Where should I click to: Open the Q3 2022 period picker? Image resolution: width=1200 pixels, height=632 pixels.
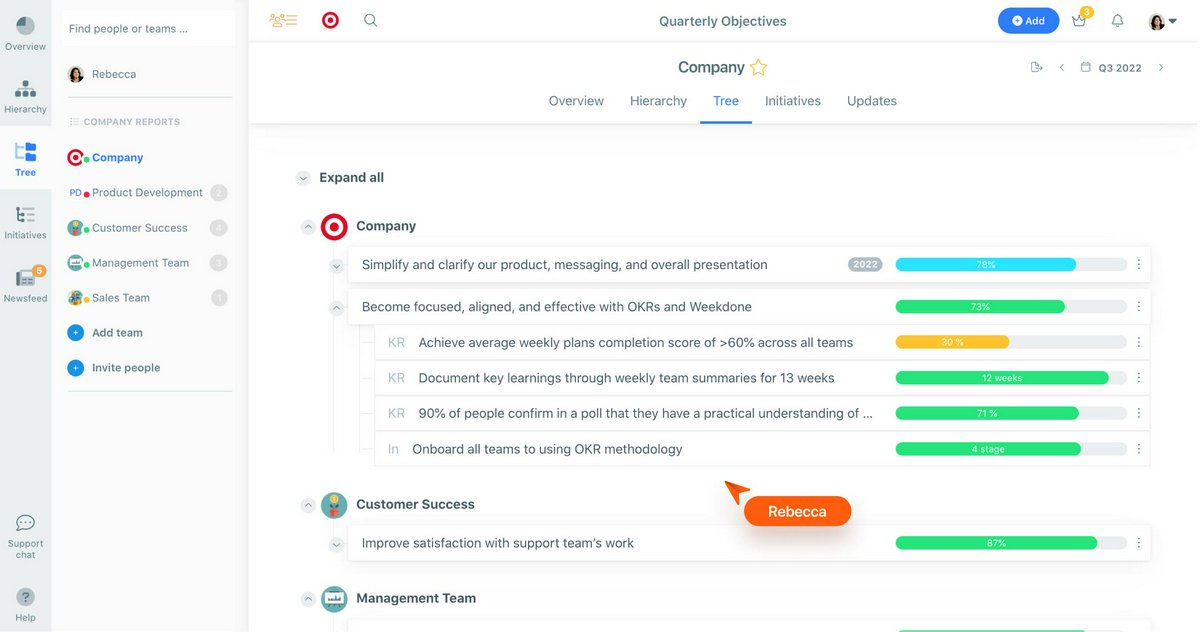[x=1111, y=68]
